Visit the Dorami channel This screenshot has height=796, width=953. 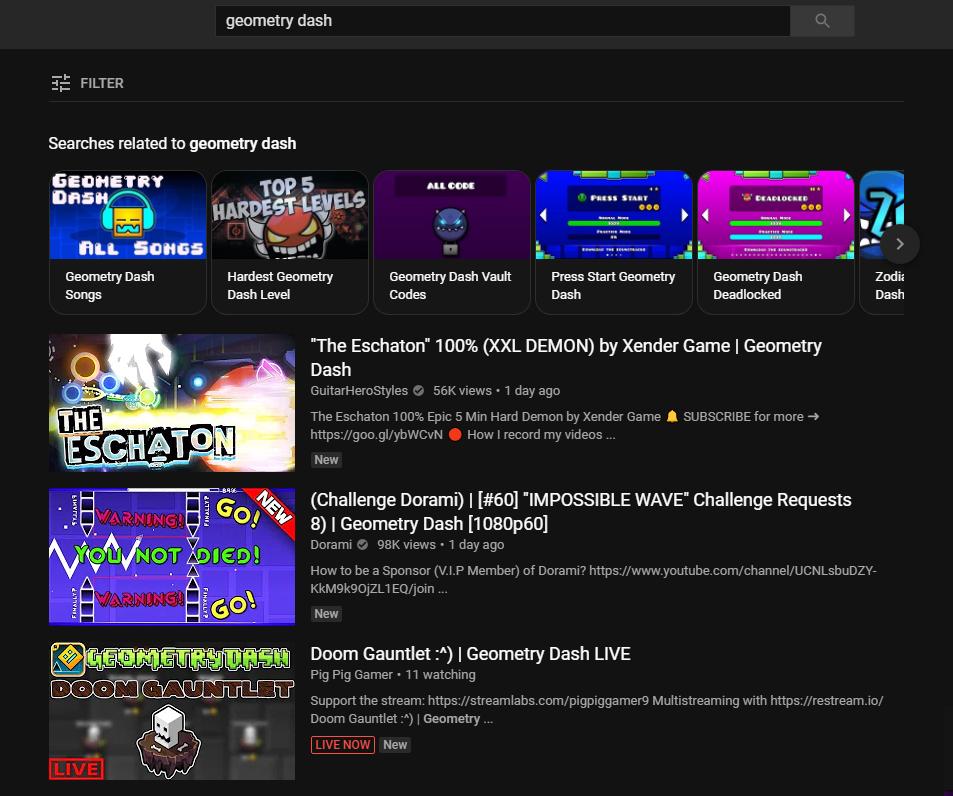click(331, 544)
